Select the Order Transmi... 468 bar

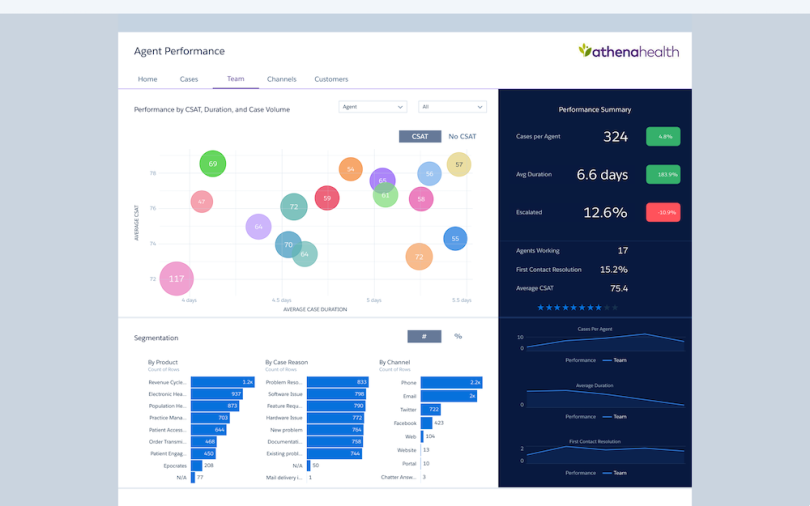pos(204,441)
